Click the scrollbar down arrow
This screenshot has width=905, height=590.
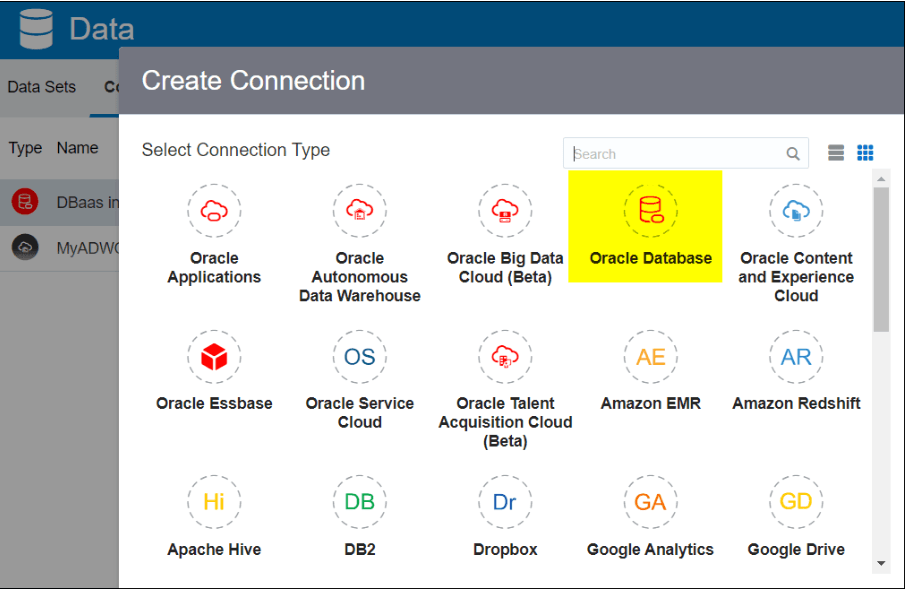pyautogui.click(x=881, y=563)
